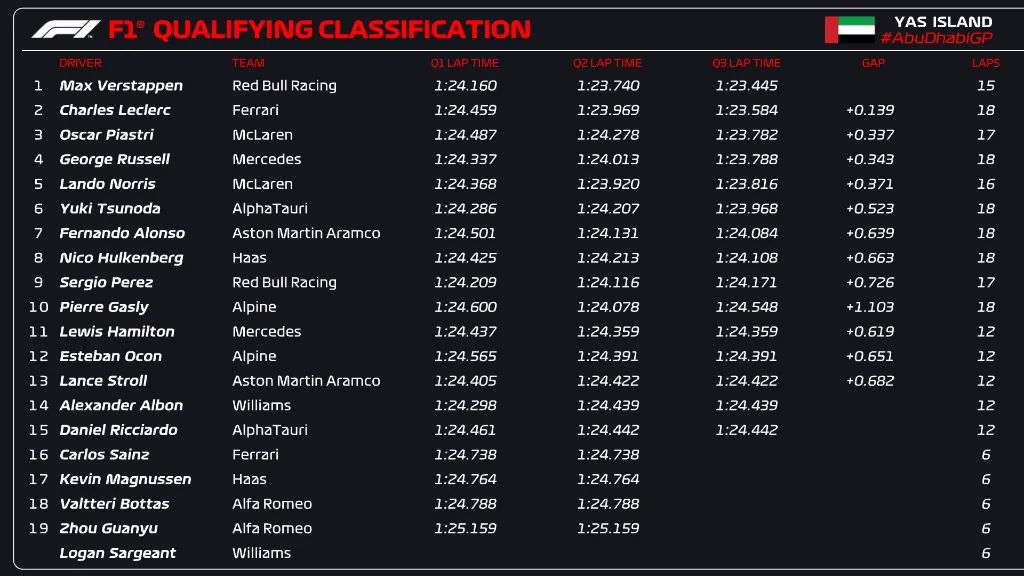Select the GAP column header
Image resolution: width=1024 pixels, height=576 pixels.
(x=873, y=63)
